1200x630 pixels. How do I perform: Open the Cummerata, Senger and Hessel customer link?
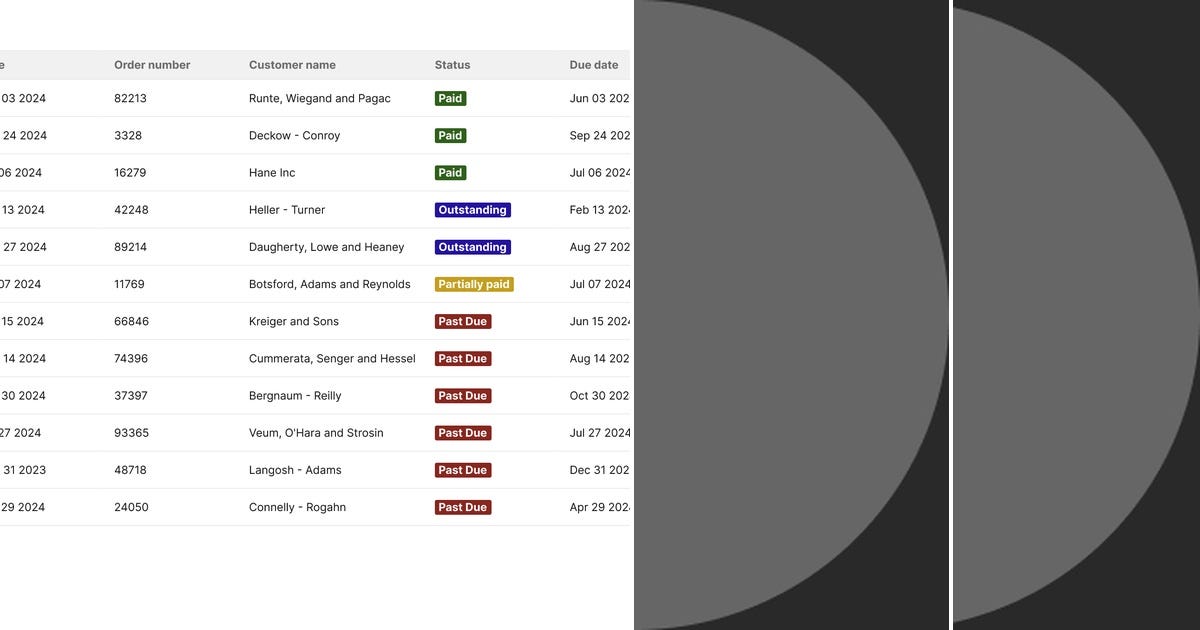click(332, 358)
